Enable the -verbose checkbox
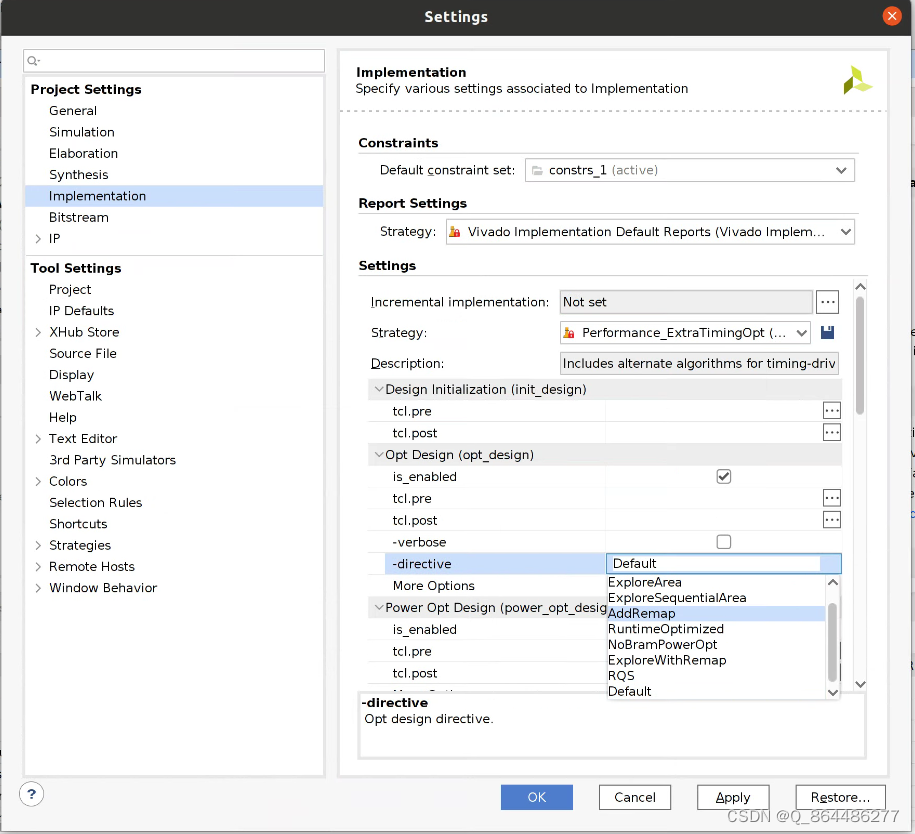The image size is (915, 834). pyautogui.click(x=723, y=541)
